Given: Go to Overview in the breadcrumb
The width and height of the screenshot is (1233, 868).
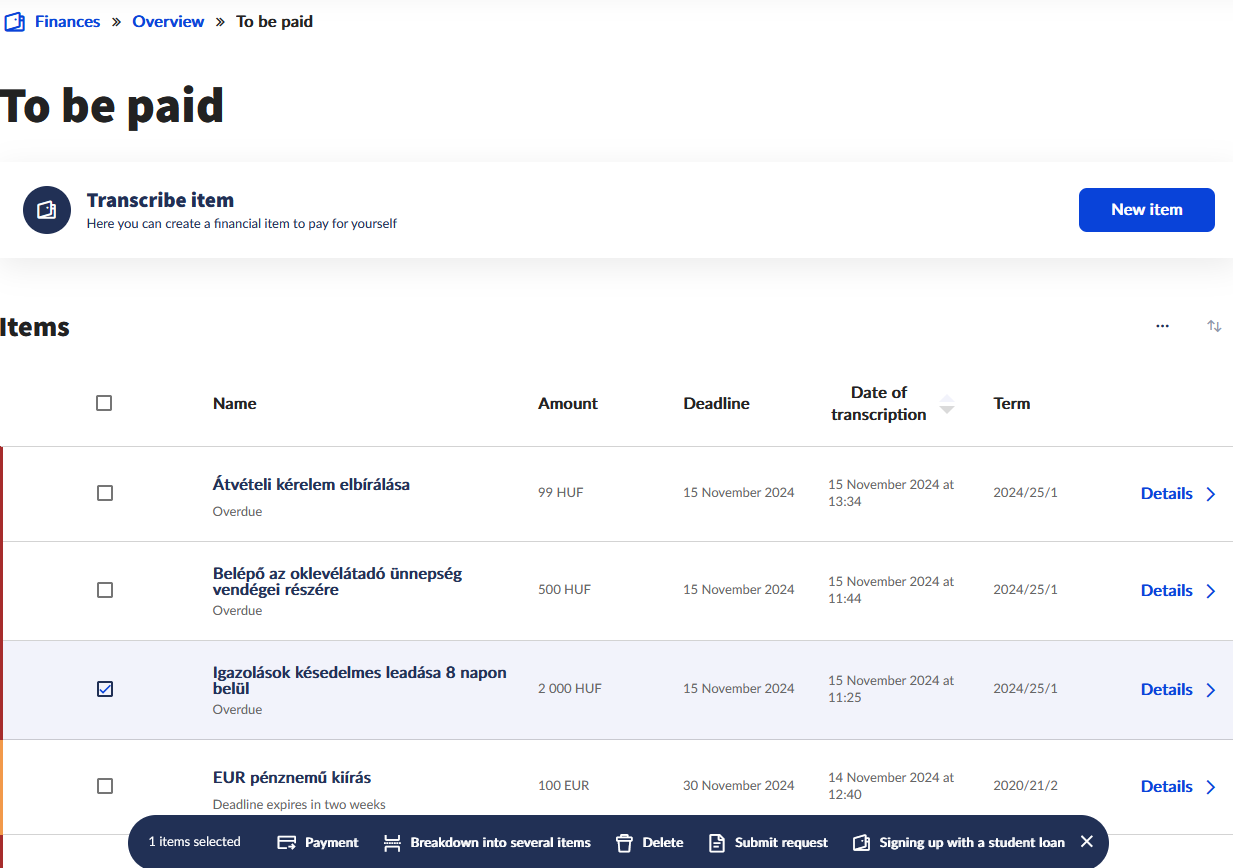Looking at the screenshot, I should click(168, 22).
